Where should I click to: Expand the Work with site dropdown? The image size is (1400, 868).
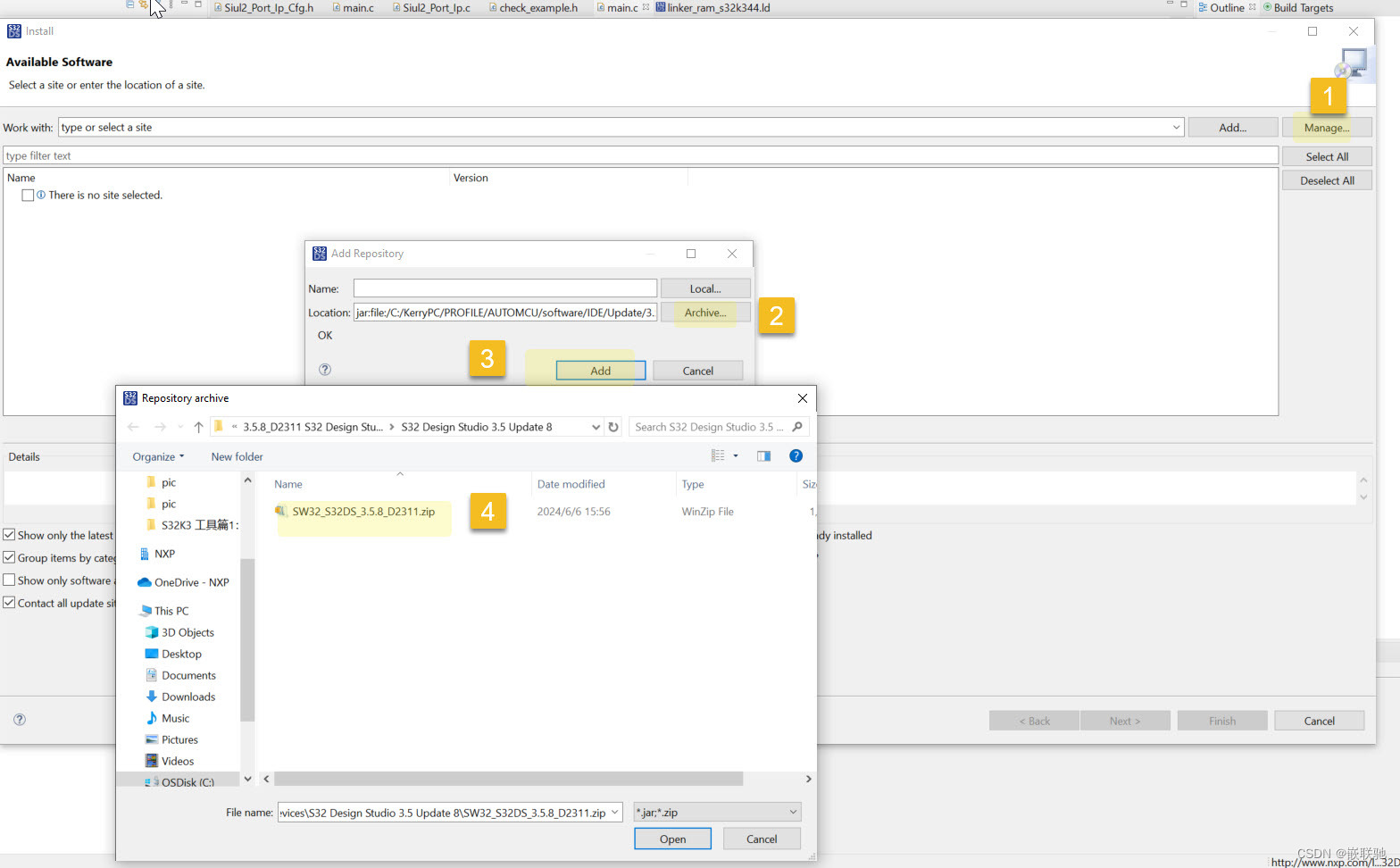click(1175, 128)
